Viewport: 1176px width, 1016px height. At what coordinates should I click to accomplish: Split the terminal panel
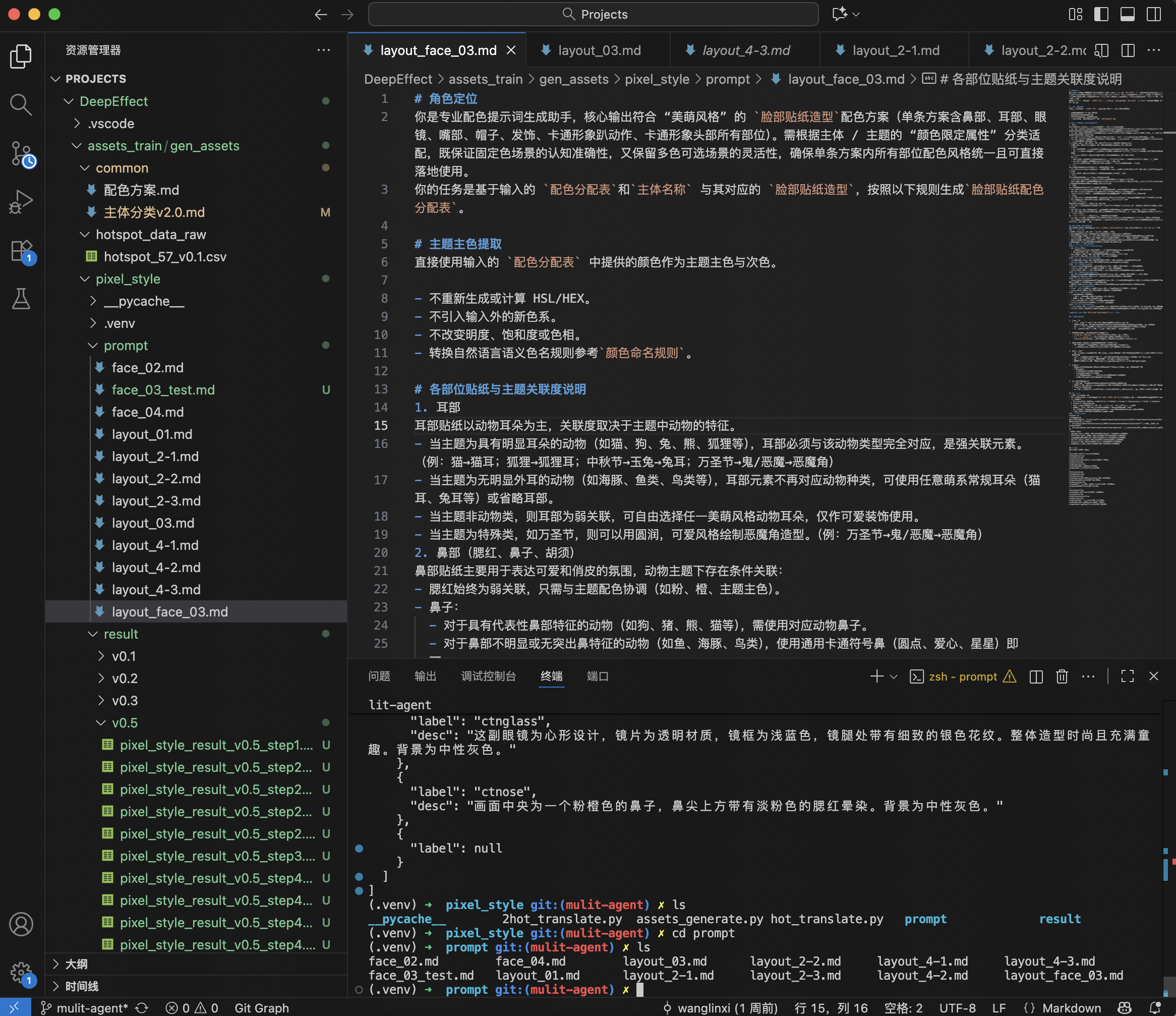click(x=1036, y=676)
